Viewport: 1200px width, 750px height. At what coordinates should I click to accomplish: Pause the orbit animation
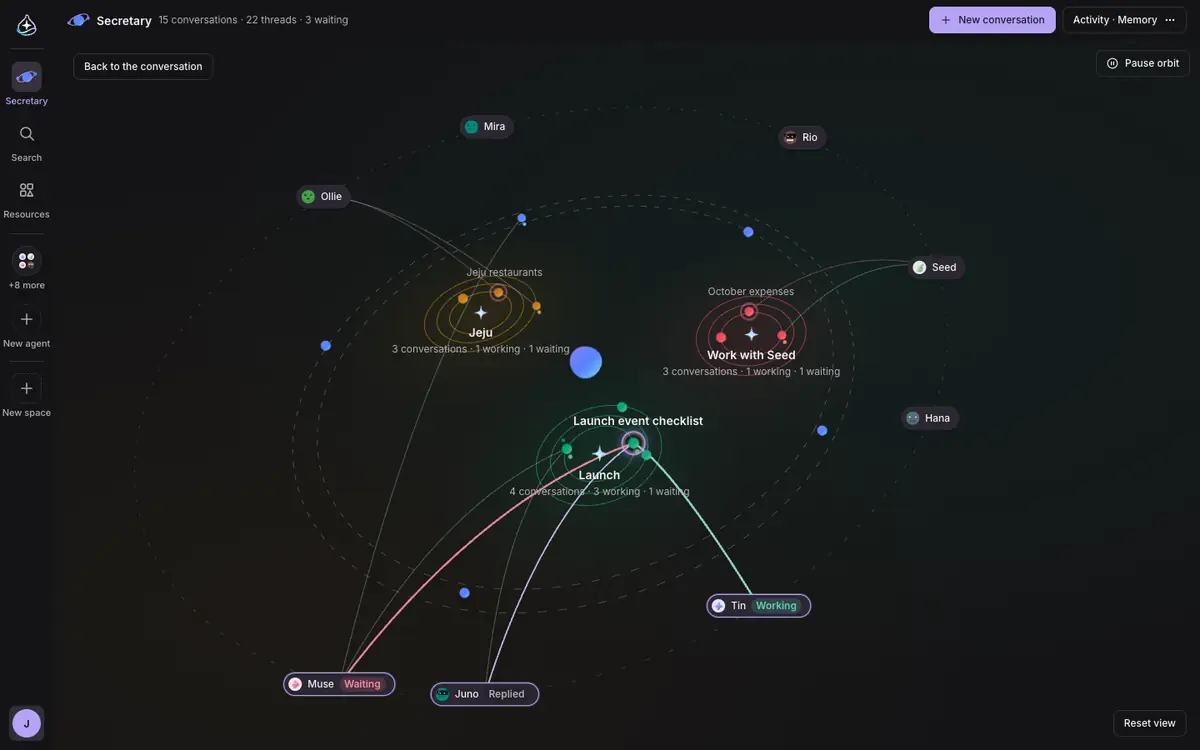(1143, 63)
